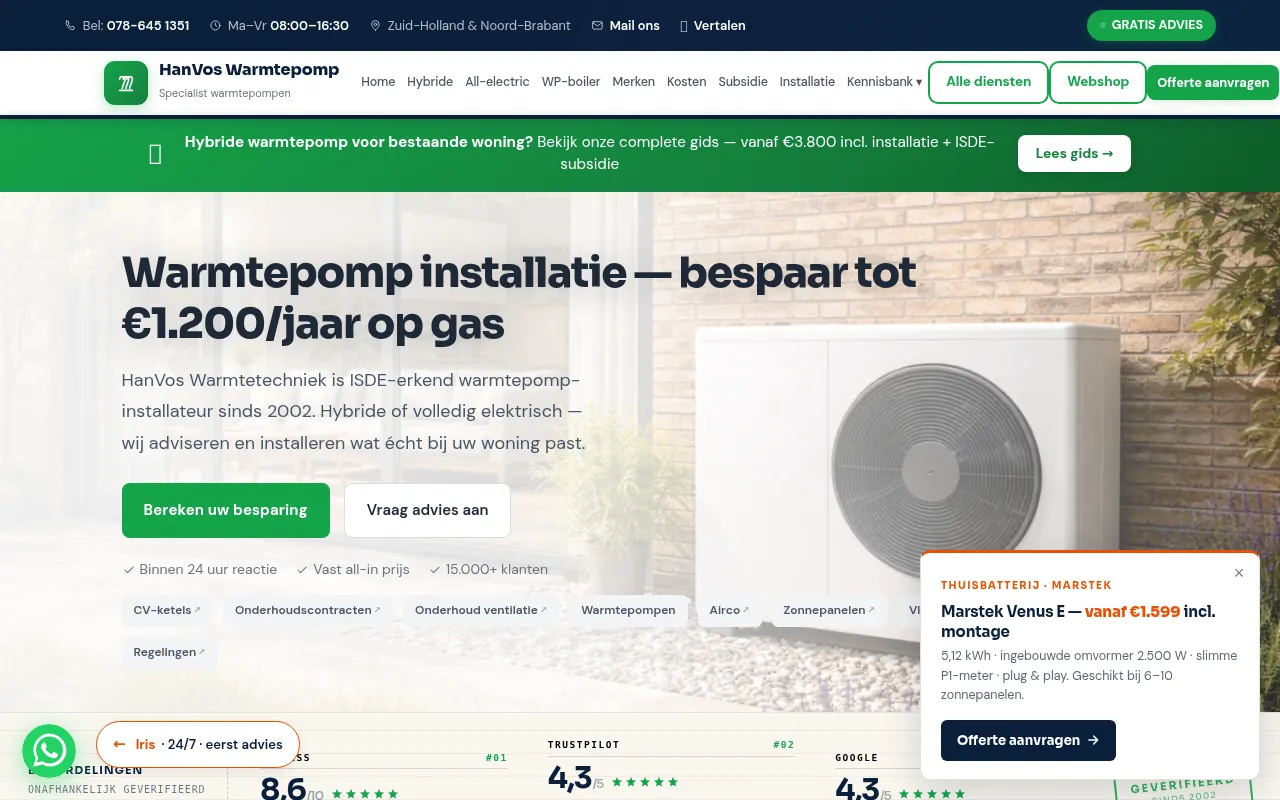Close the Marstek popup

coord(1239,573)
